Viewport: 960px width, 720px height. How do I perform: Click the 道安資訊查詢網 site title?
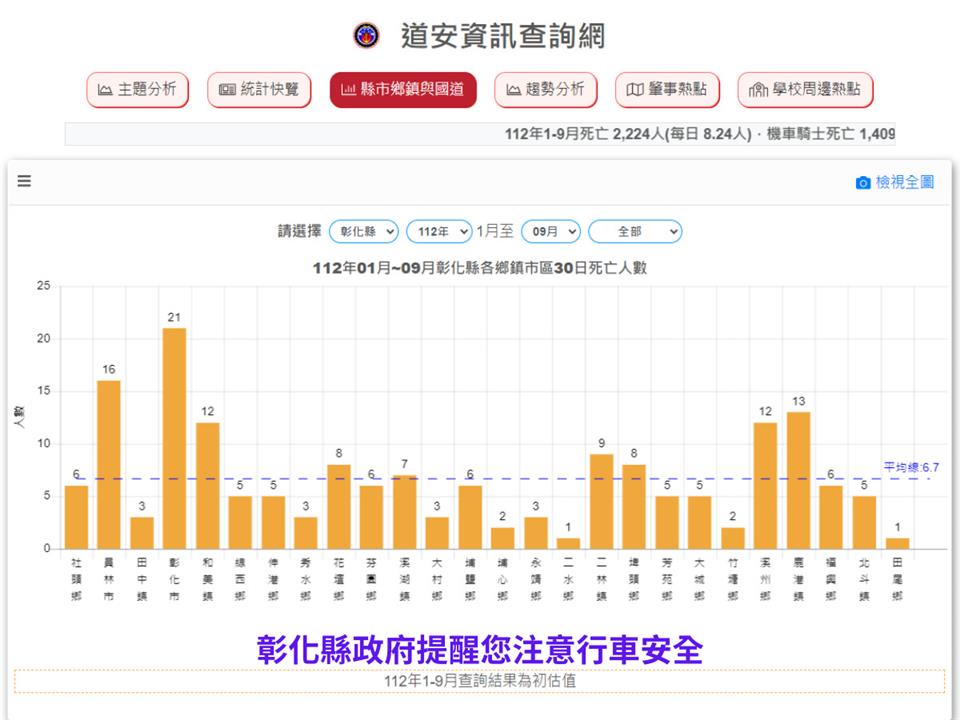coord(503,36)
